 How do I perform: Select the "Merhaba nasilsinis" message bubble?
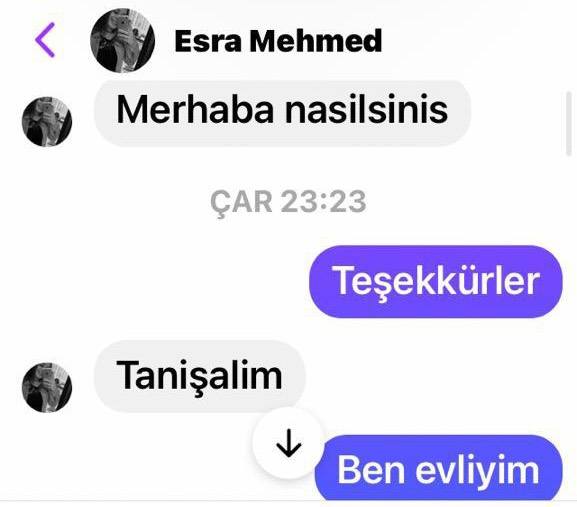282,111
